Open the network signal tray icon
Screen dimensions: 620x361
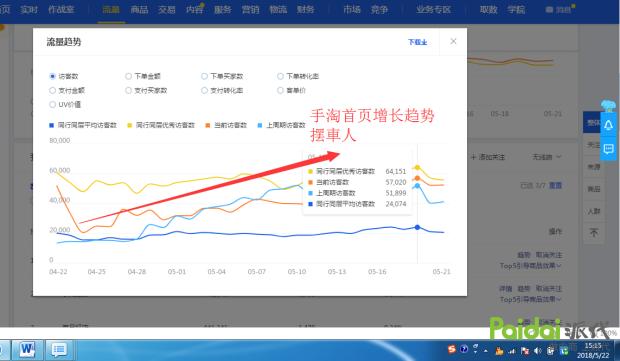click(512, 351)
